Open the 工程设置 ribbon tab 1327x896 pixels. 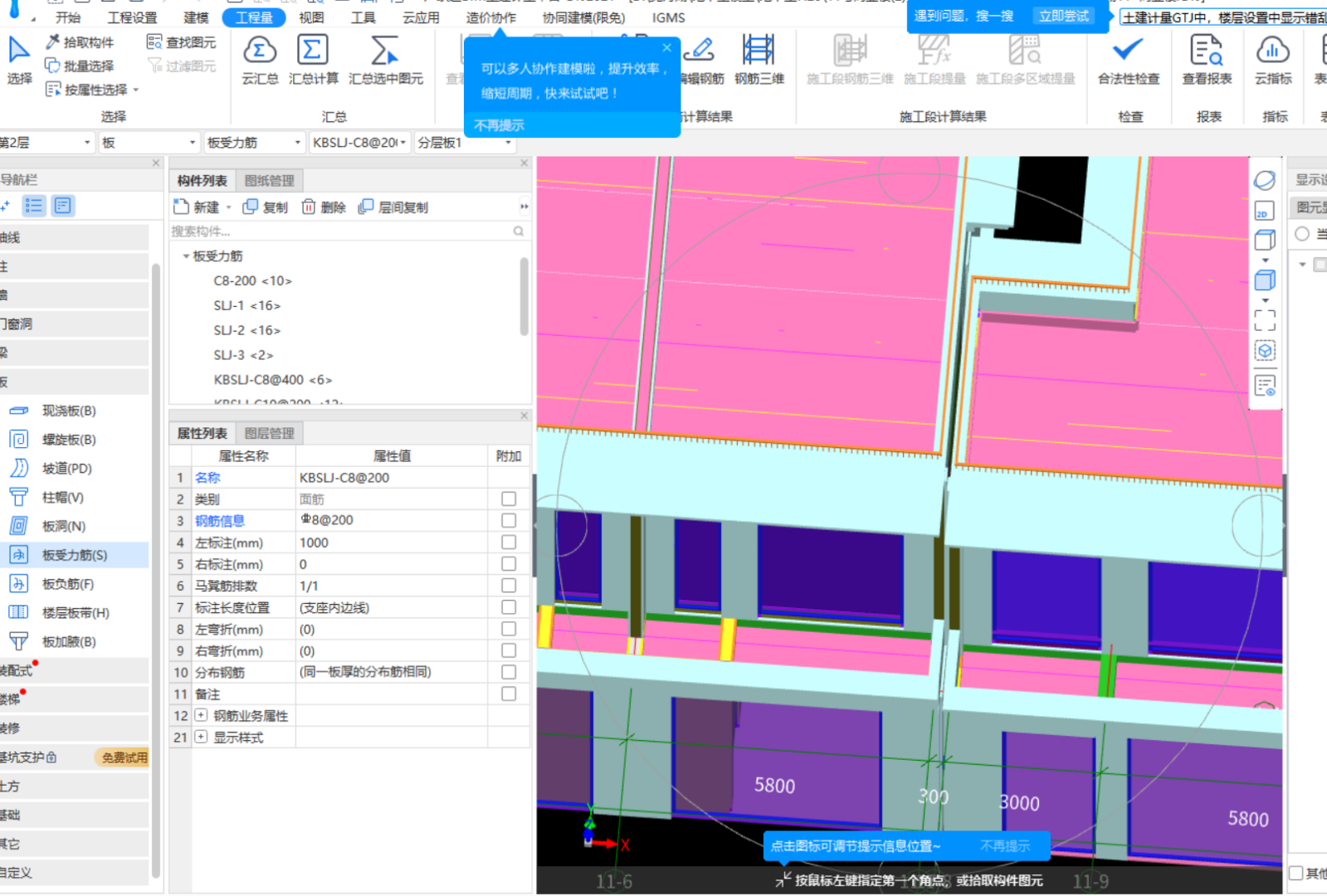pyautogui.click(x=132, y=17)
